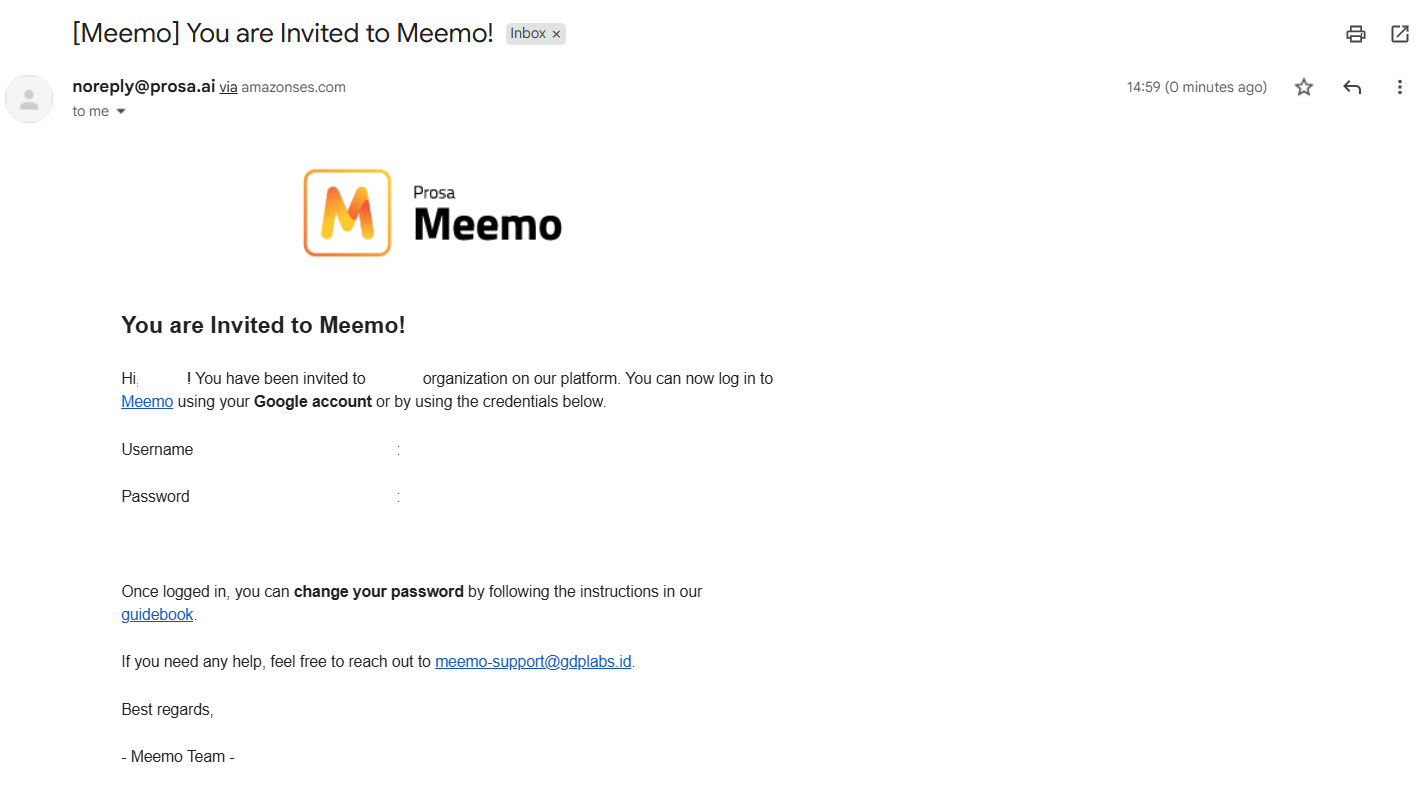The width and height of the screenshot is (1423, 792).
Task: Click the Prosa Meemo logo image
Action: [433, 213]
